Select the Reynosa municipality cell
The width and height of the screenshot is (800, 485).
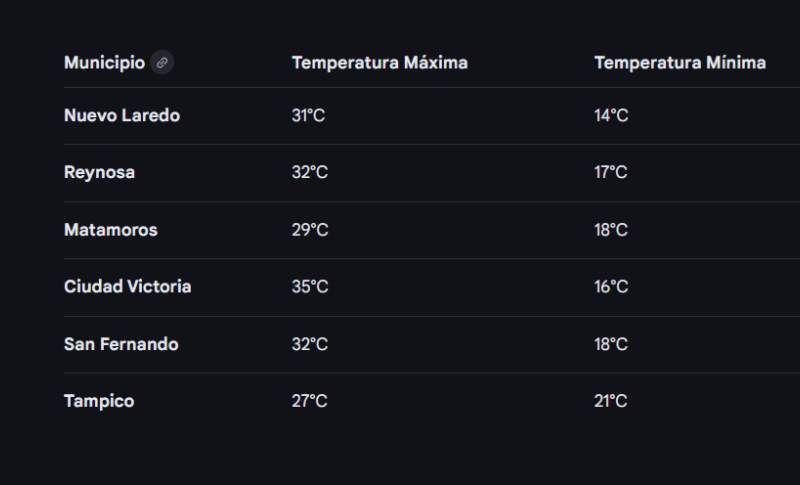click(99, 173)
